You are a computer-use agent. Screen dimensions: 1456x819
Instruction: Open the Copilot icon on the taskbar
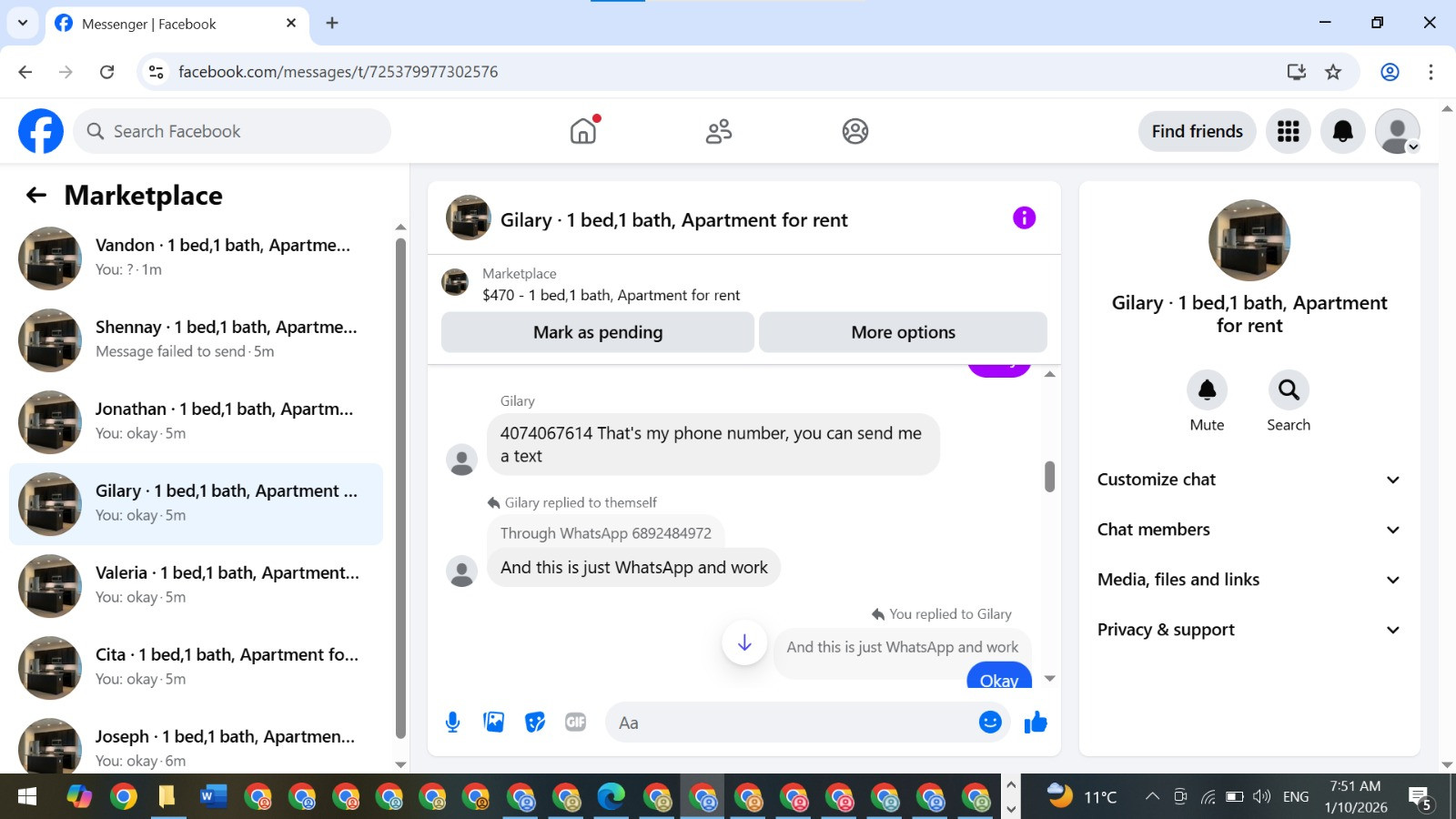pos(79,797)
